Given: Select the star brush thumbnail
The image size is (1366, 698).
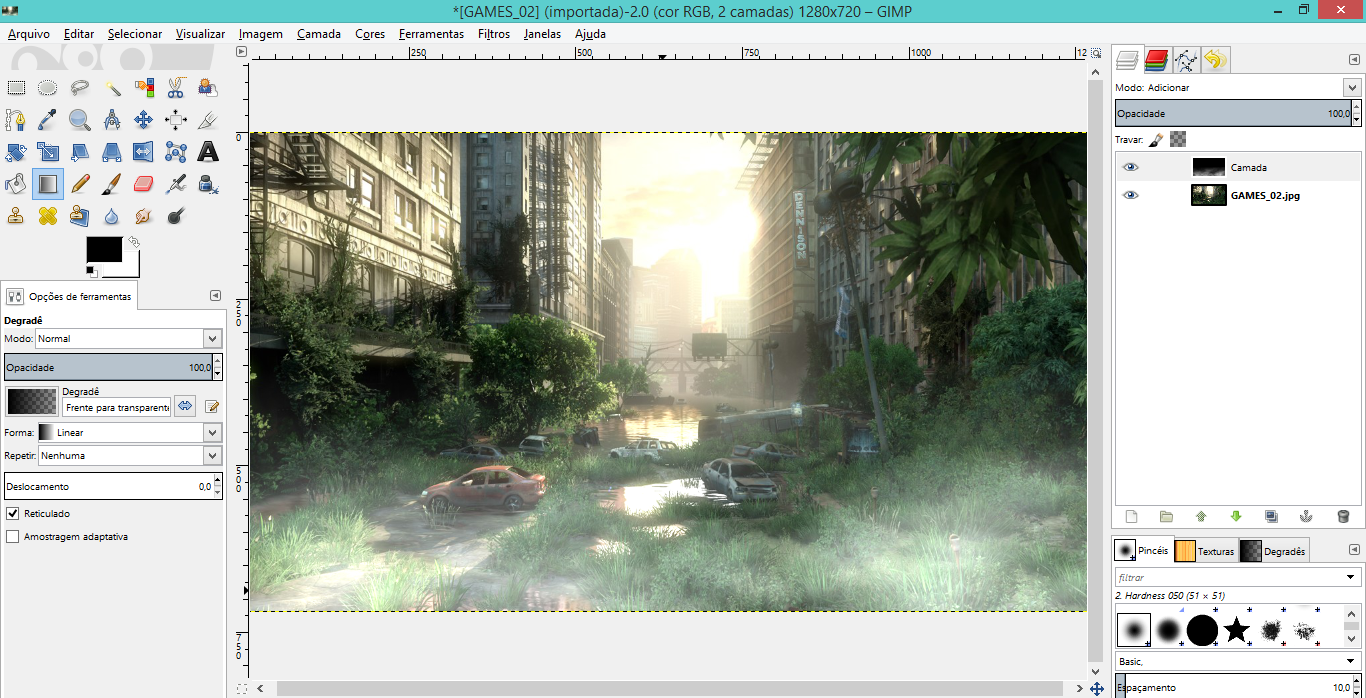Looking at the screenshot, I should (x=1237, y=630).
